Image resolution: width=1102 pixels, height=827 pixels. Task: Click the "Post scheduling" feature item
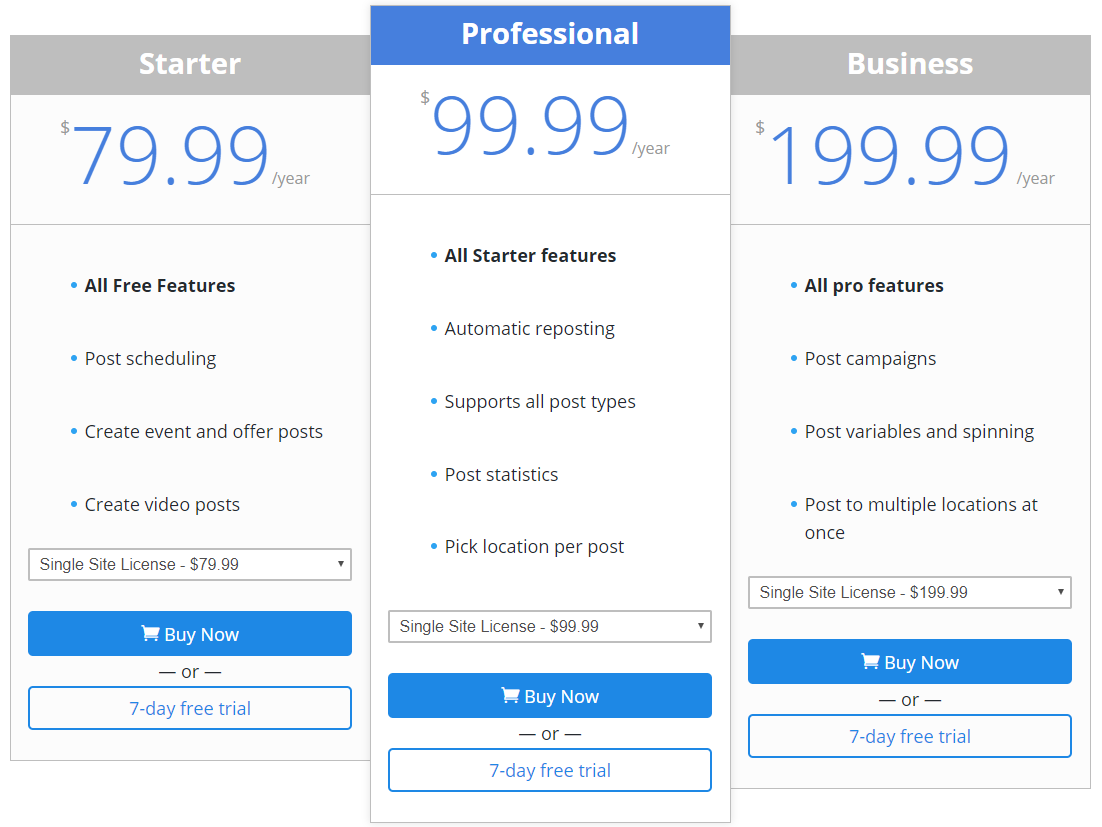(150, 359)
